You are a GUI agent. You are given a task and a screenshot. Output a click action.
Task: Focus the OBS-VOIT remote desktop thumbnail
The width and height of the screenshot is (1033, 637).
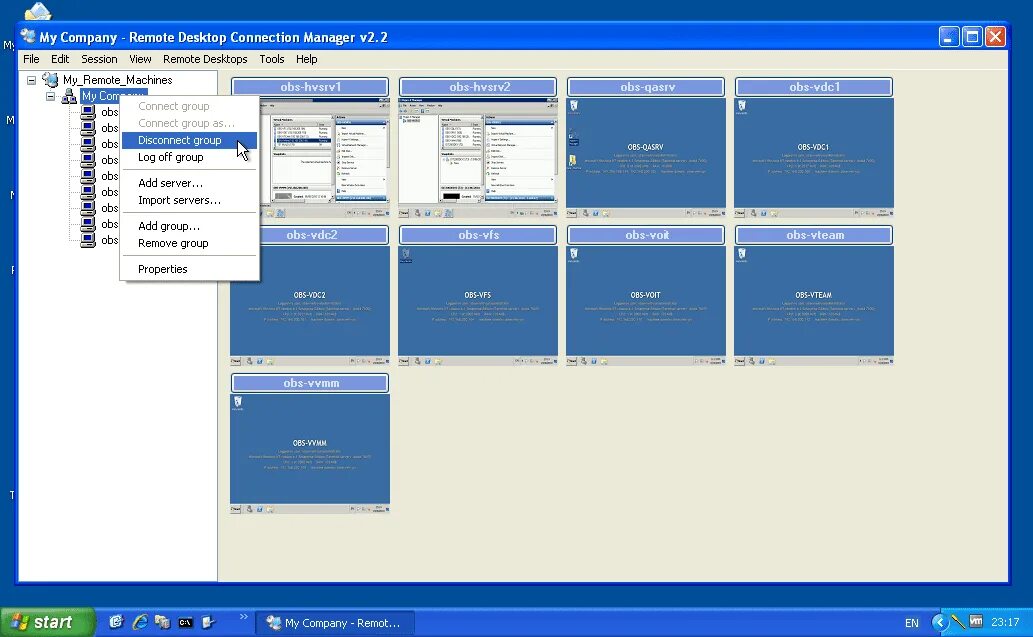pyautogui.click(x=646, y=306)
